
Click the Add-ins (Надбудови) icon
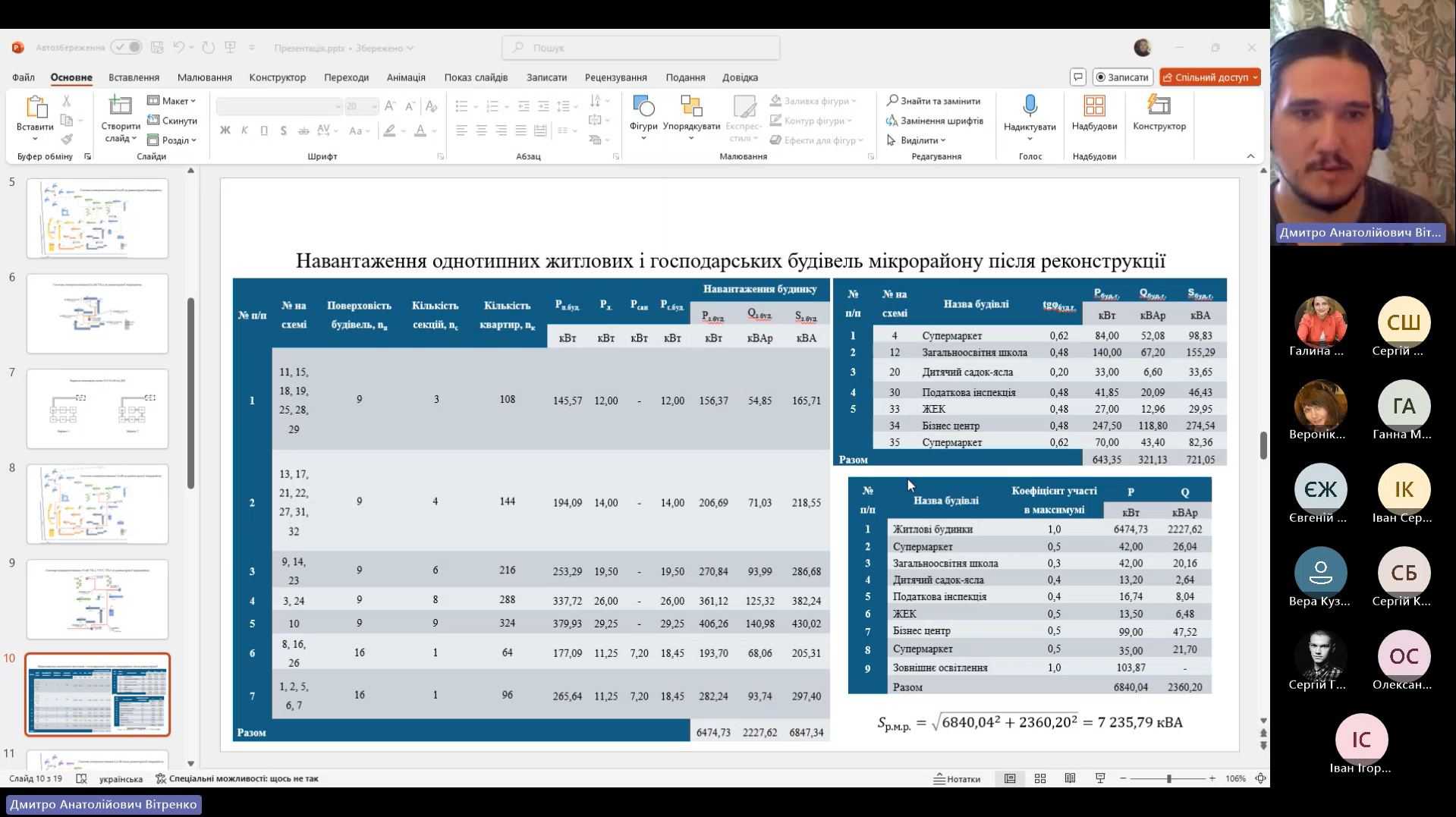[x=1094, y=105]
